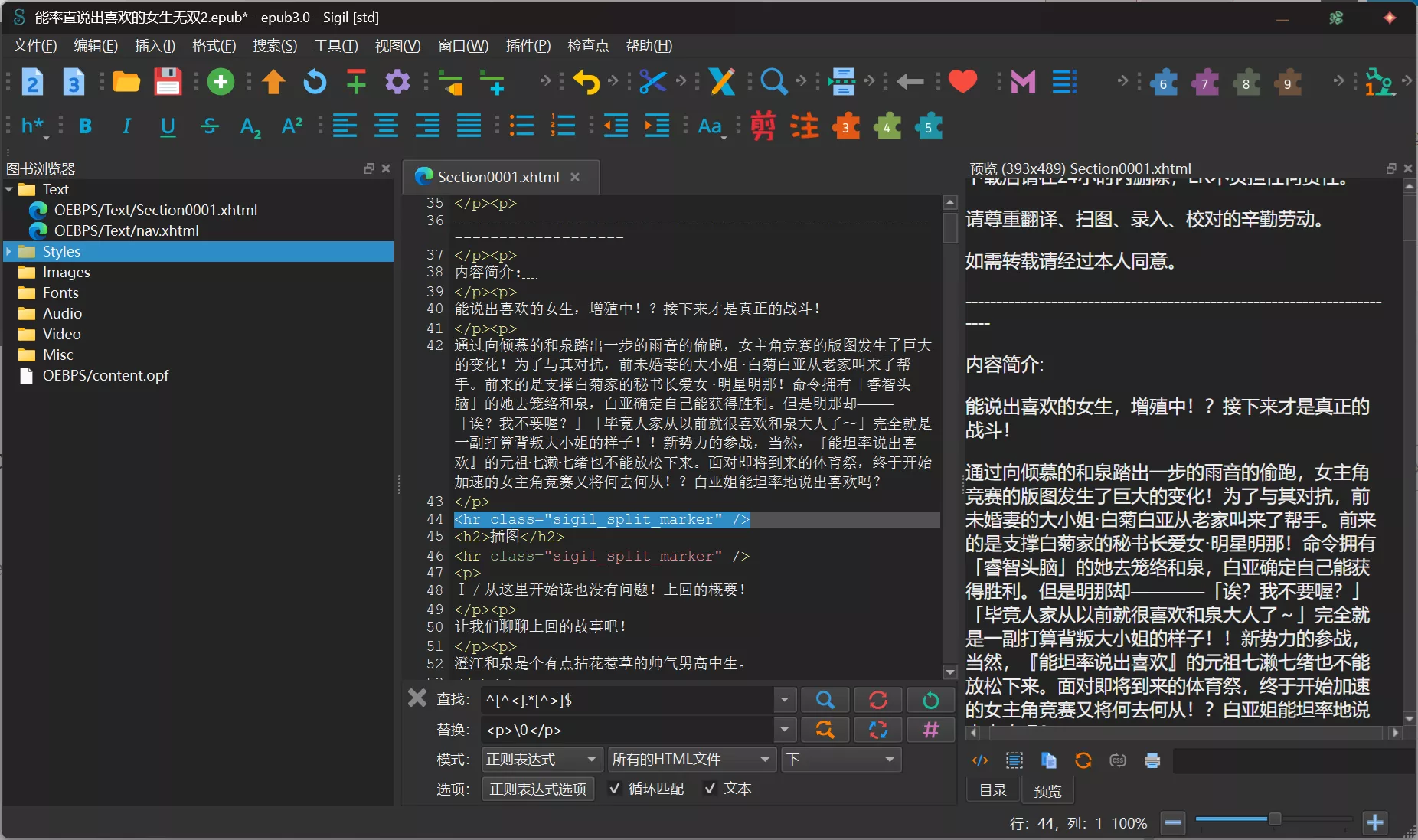Click the Save file floppy disk icon
This screenshot has height=840, width=1418.
pos(168,82)
